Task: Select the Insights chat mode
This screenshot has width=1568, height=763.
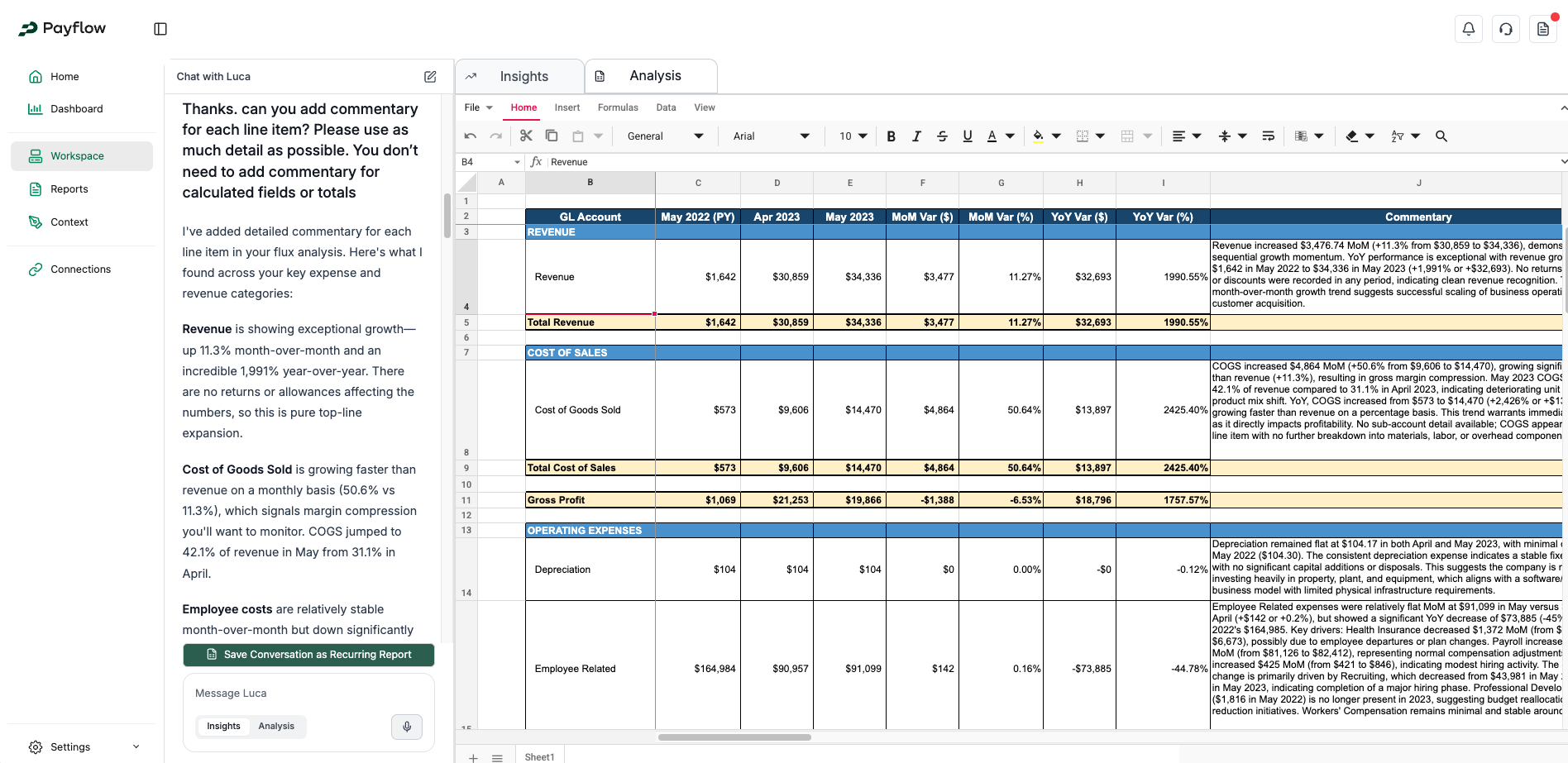Action: point(223,727)
